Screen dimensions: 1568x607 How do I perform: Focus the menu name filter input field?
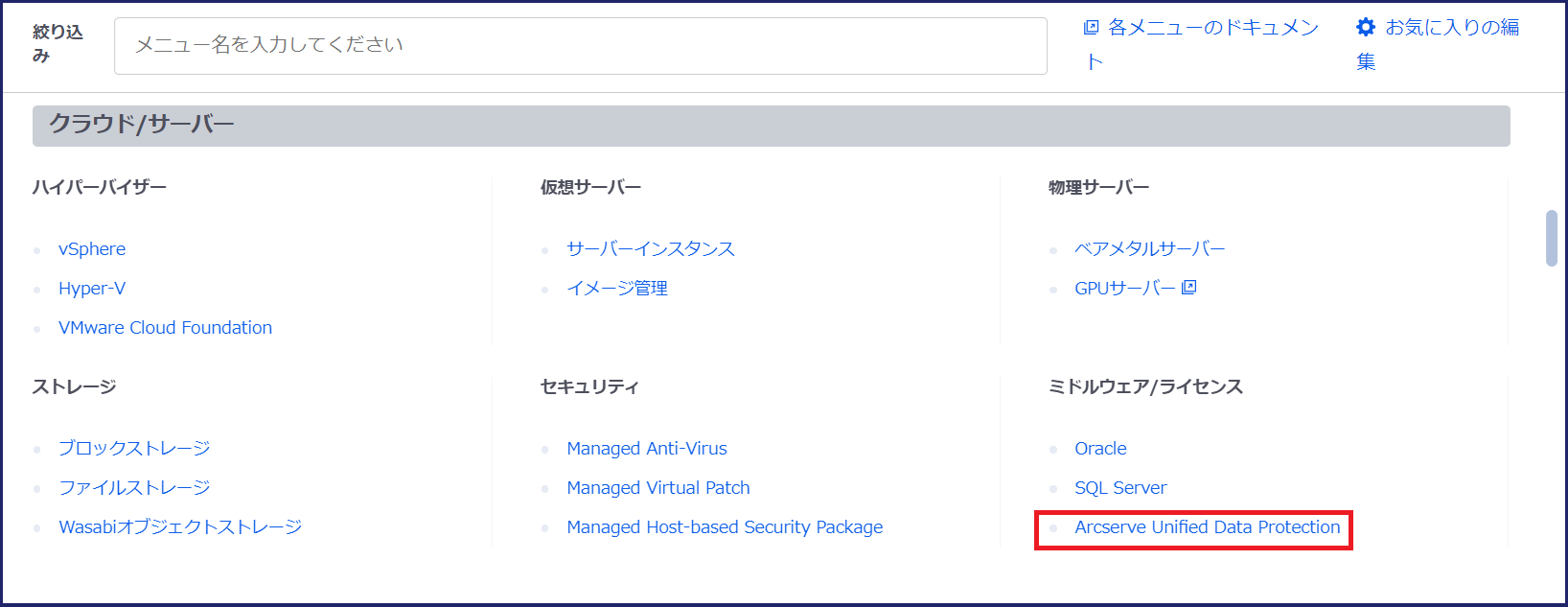click(580, 45)
